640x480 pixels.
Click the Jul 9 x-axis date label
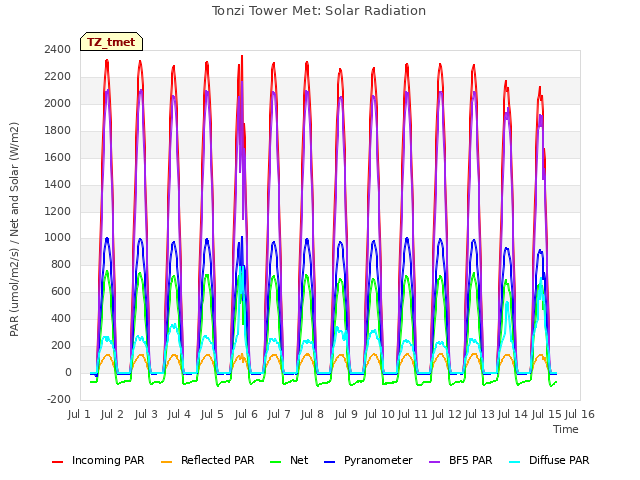pyautogui.click(x=346, y=414)
